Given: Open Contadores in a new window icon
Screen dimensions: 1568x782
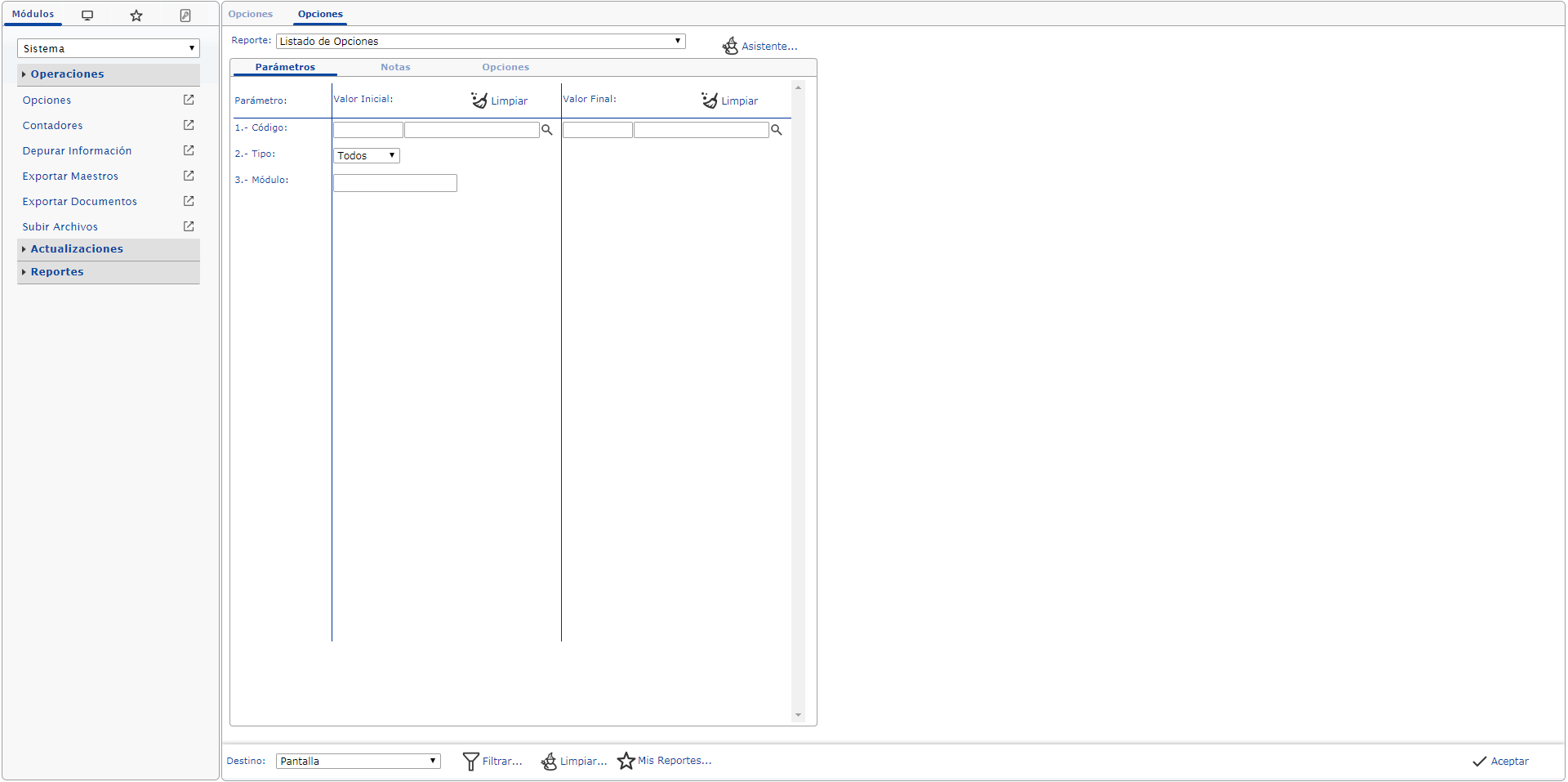Looking at the screenshot, I should click(189, 125).
